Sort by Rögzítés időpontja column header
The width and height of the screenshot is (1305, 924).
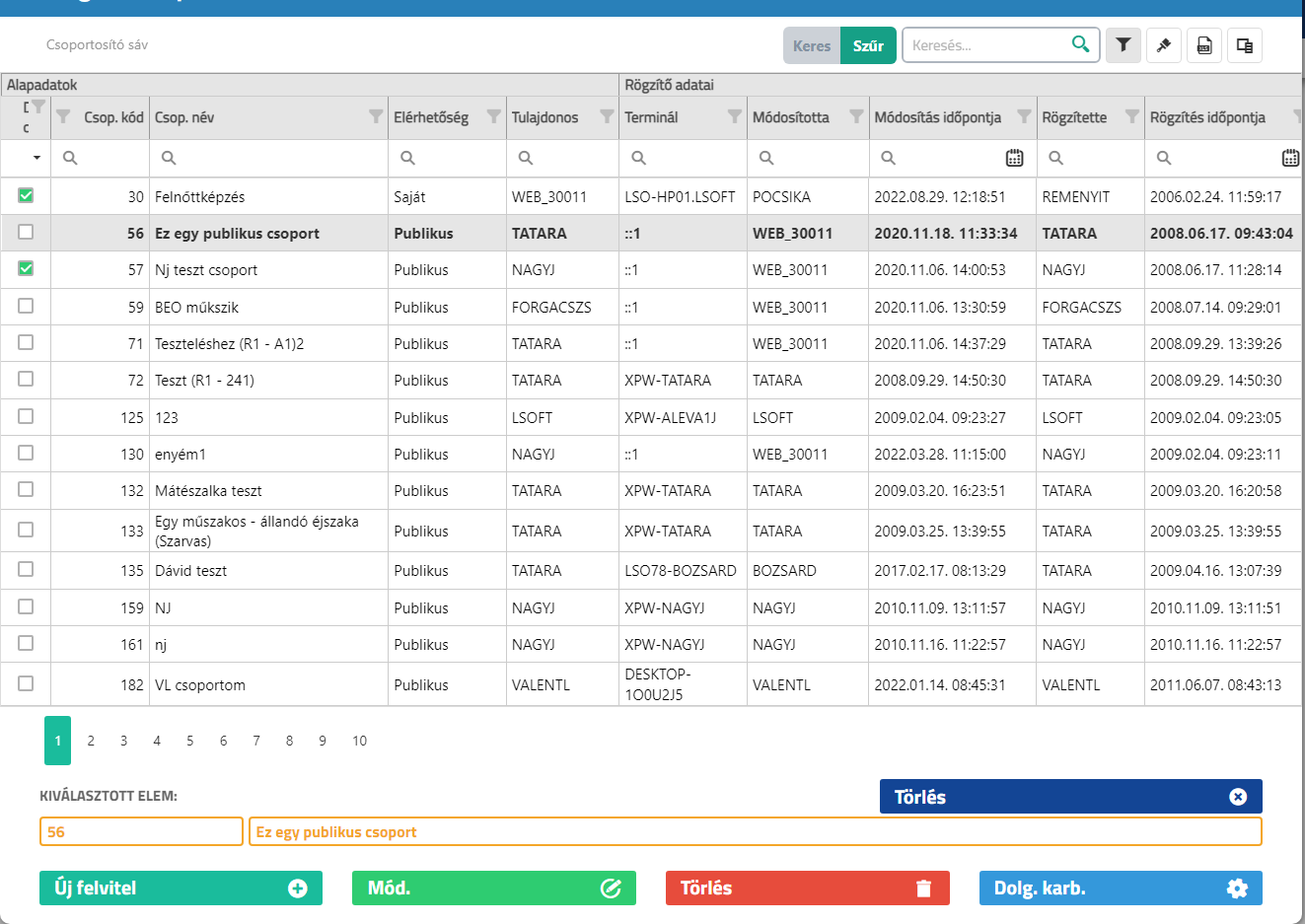(x=1207, y=117)
